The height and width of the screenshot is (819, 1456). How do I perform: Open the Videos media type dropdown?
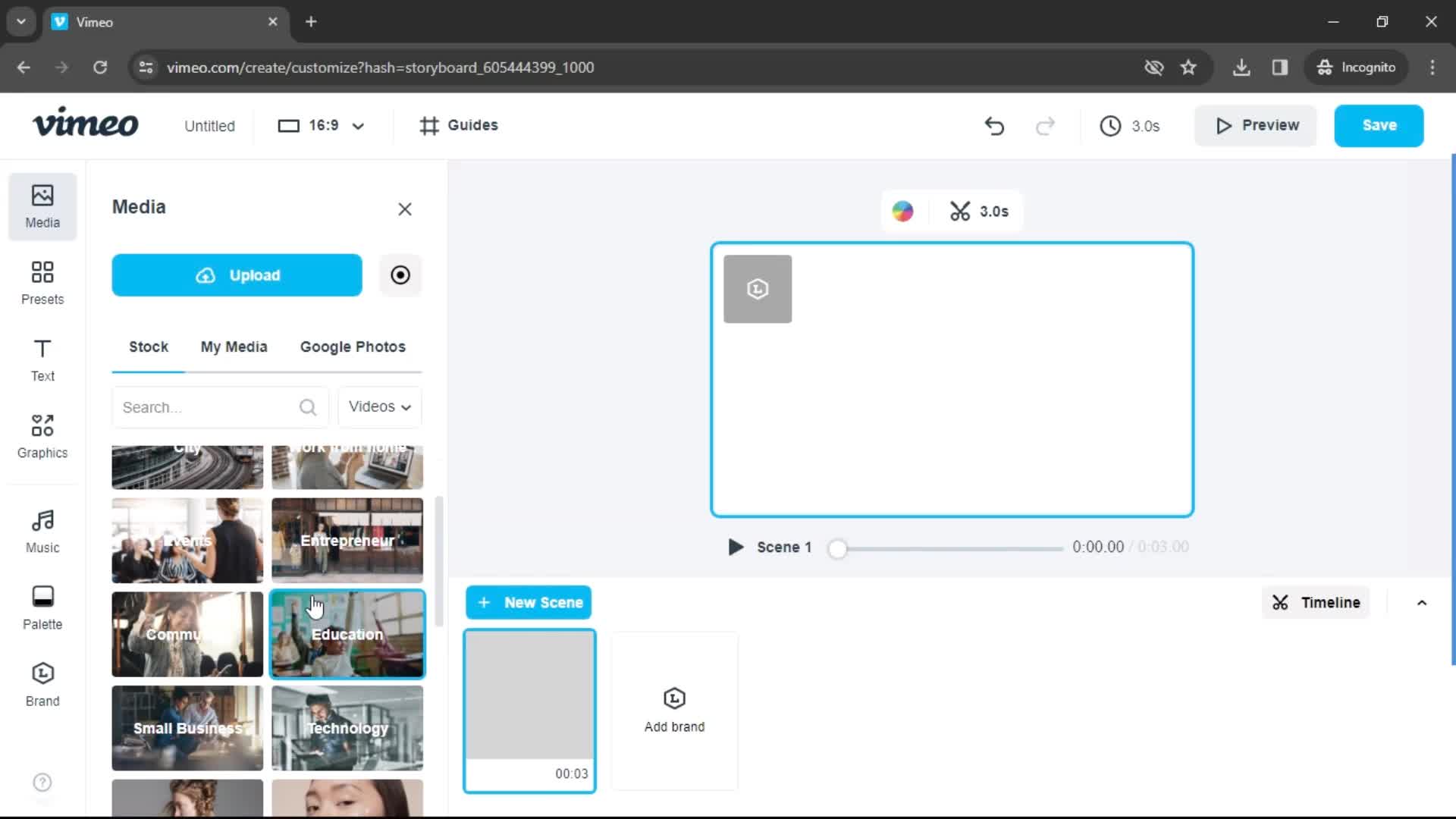click(x=379, y=406)
